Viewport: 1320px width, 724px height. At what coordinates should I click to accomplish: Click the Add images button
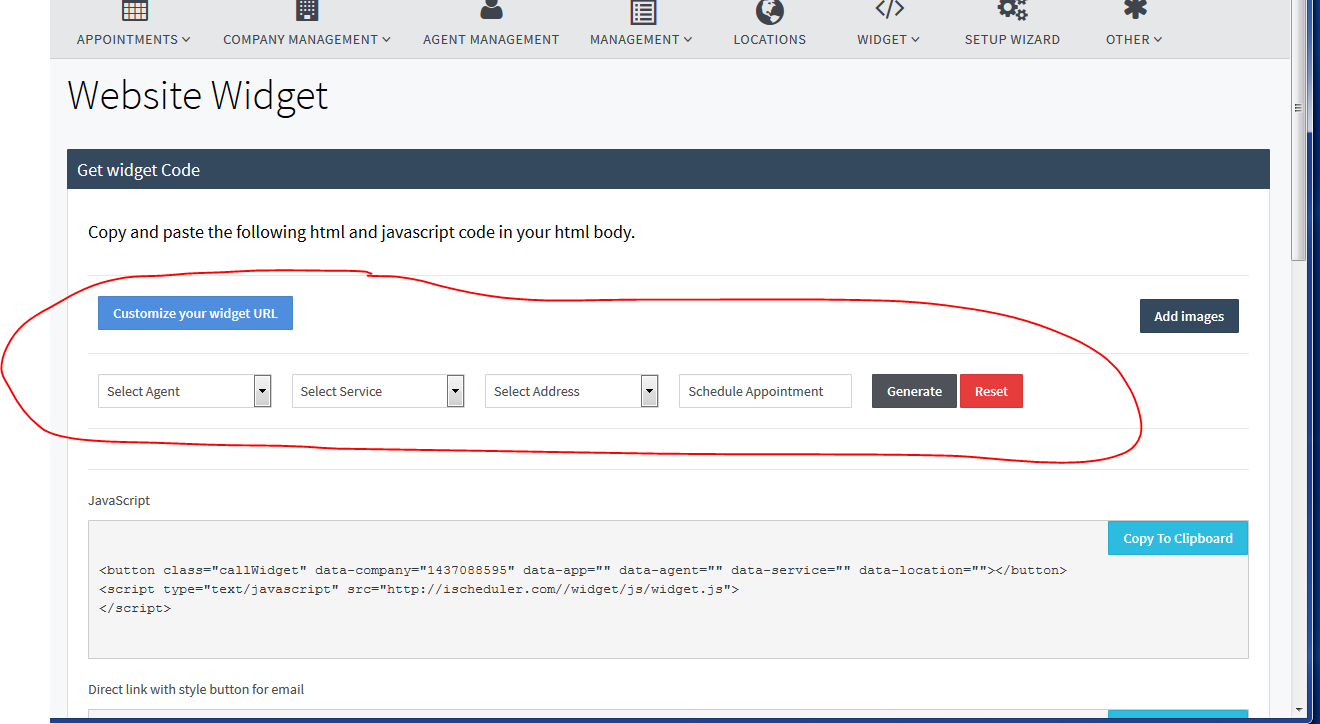point(1189,316)
